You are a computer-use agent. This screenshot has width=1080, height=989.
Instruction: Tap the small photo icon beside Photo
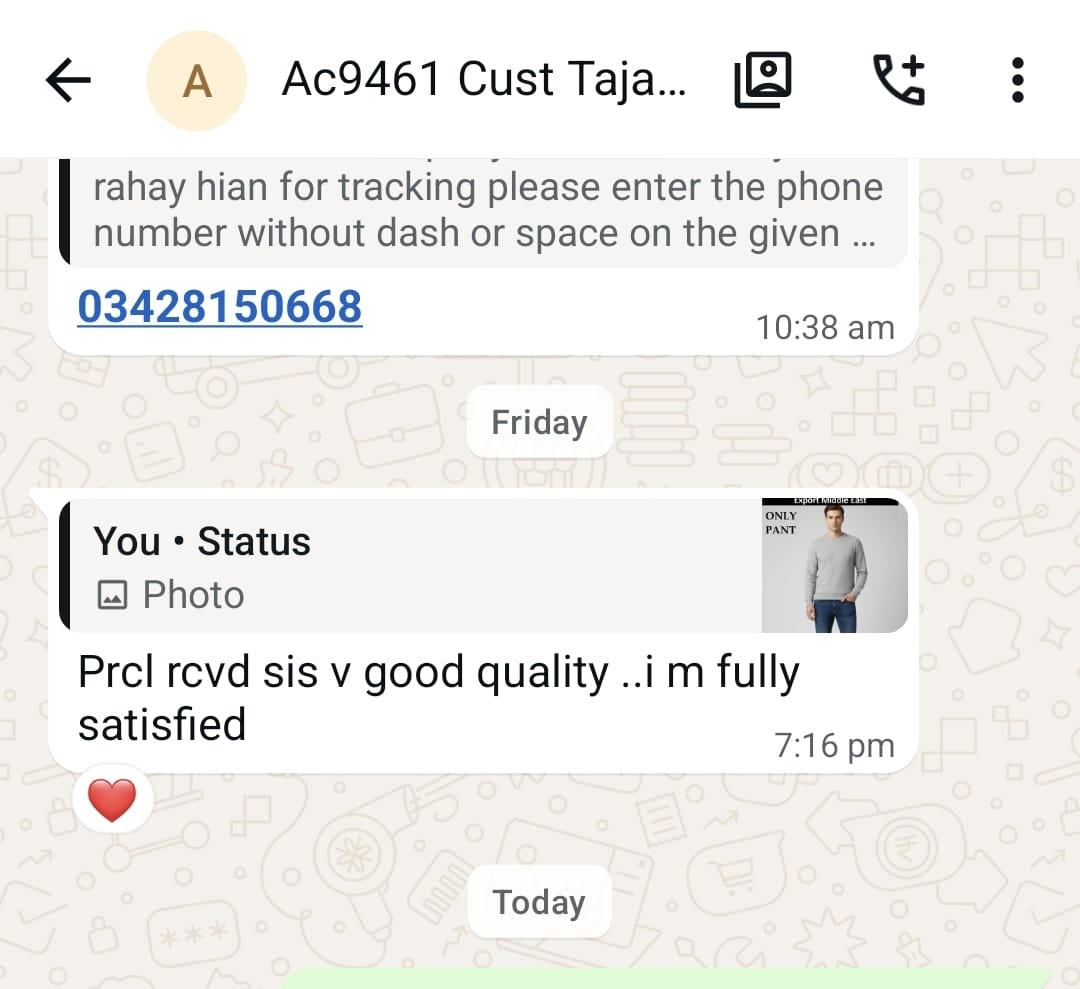click(112, 594)
